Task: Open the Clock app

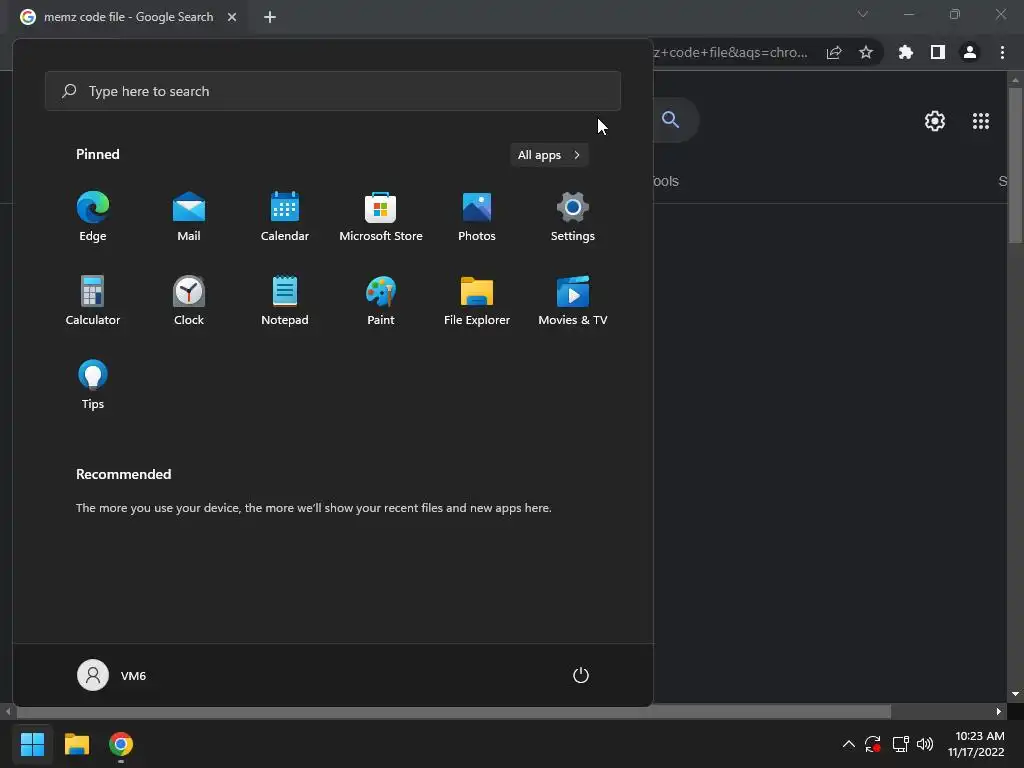Action: click(189, 300)
